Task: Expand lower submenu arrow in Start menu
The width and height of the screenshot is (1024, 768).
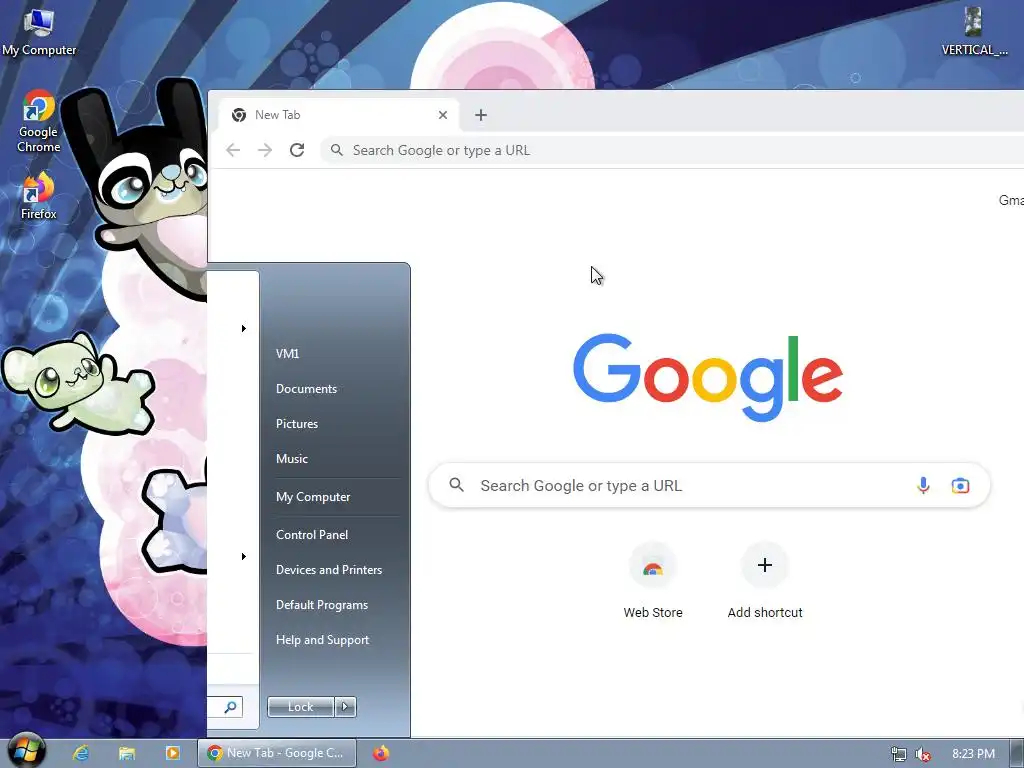Action: coord(244,556)
